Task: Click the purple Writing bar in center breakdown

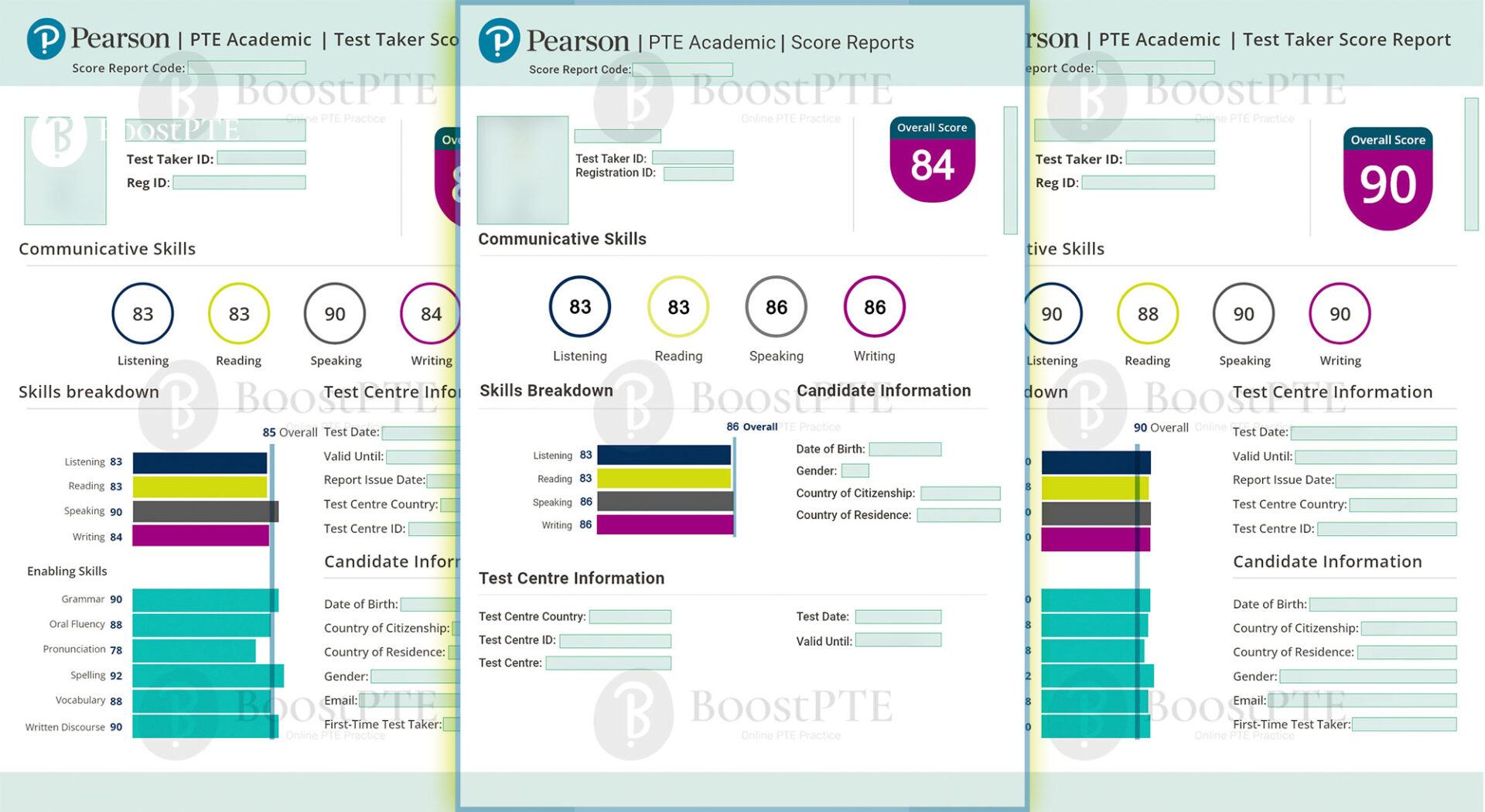Action: [x=664, y=525]
